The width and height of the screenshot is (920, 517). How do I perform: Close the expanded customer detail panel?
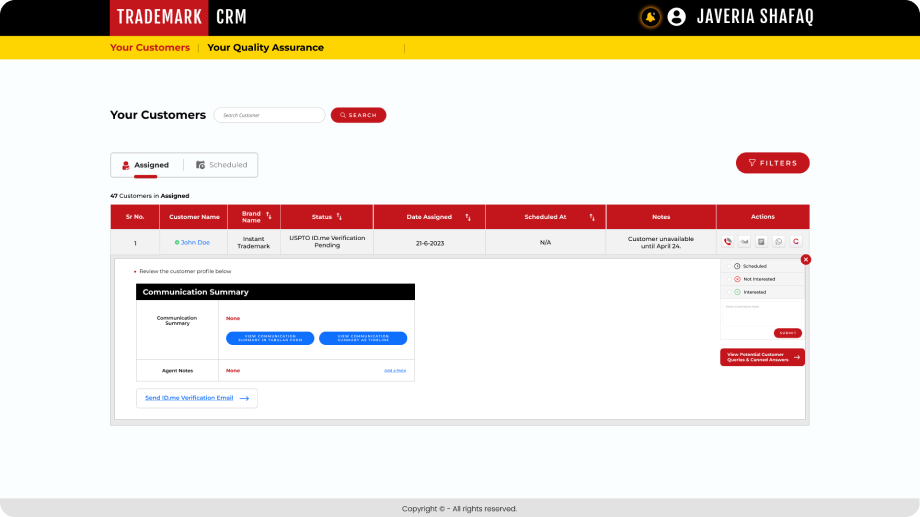pos(806,259)
